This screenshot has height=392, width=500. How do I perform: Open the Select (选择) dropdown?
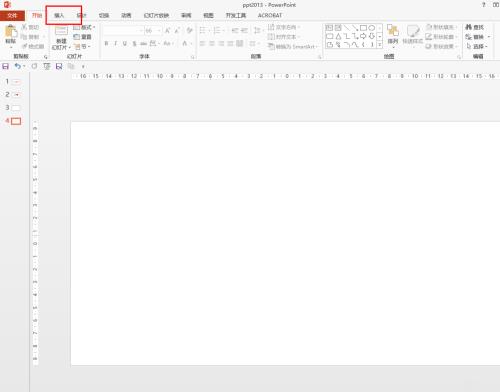477,46
